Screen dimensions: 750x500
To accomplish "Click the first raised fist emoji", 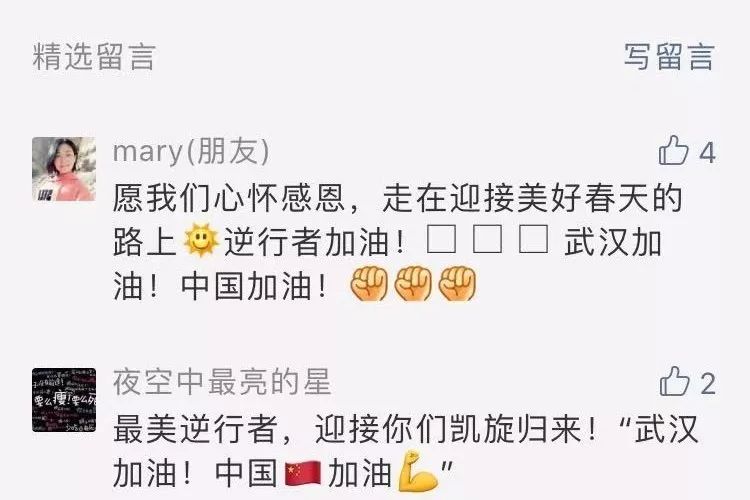I will [x=369, y=283].
